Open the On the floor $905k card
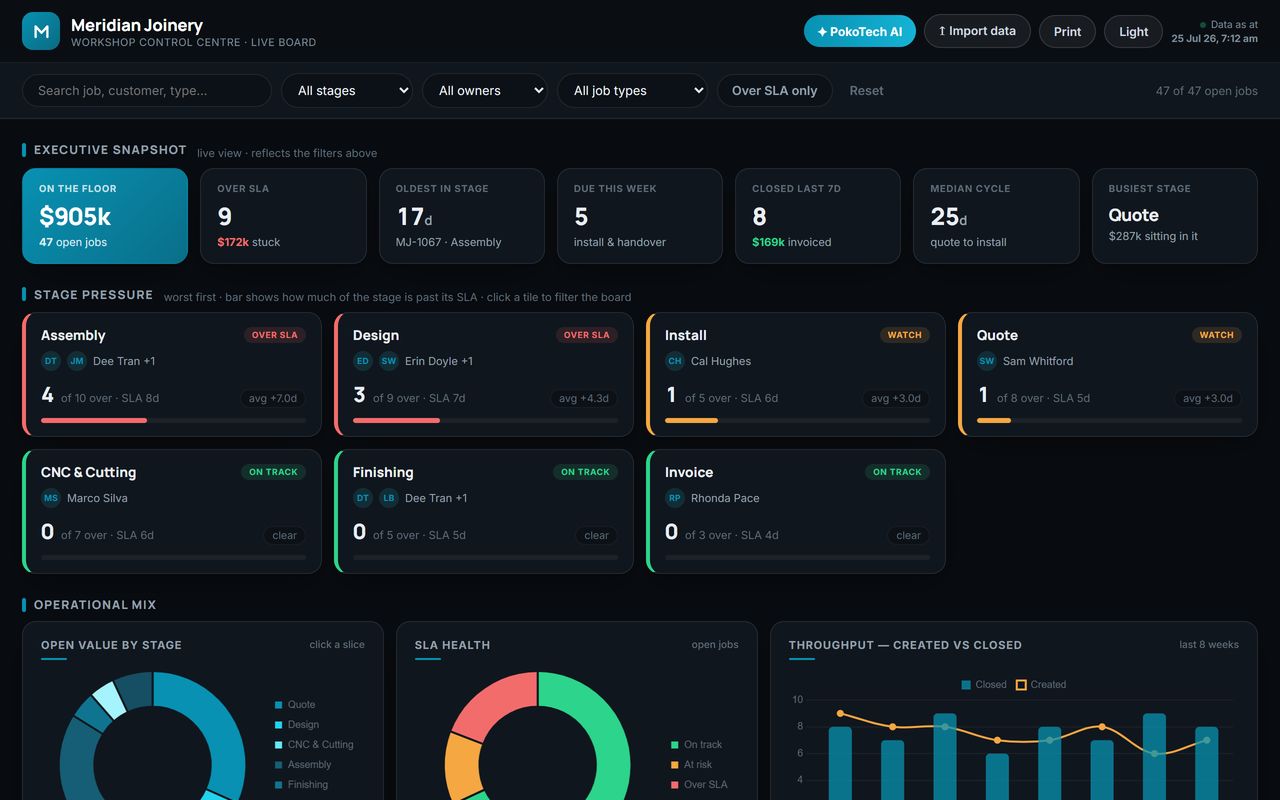This screenshot has height=800, width=1280. pyautogui.click(x=105, y=216)
